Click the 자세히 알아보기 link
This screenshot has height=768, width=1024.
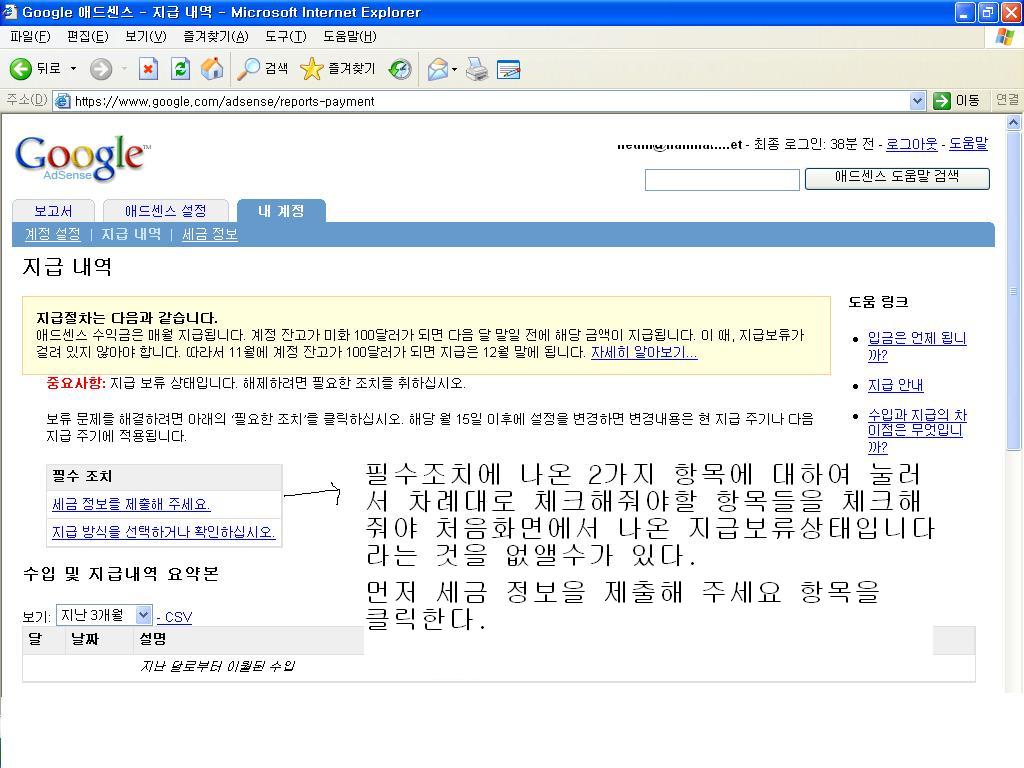(x=644, y=353)
